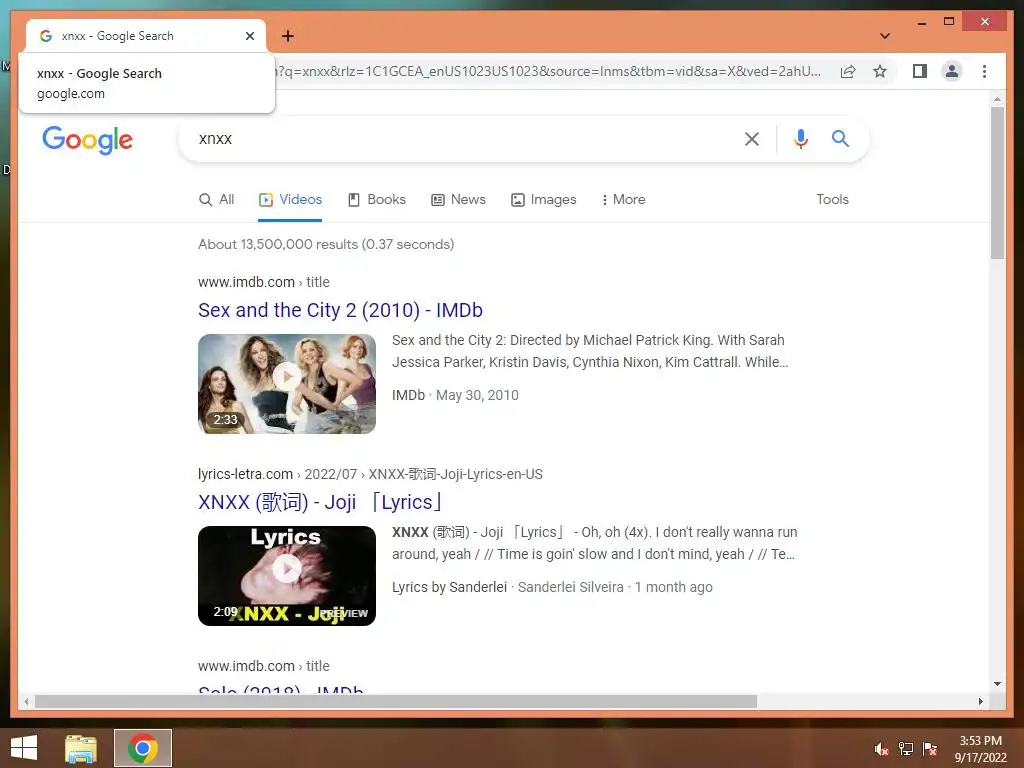Open File Explorer from taskbar
1024x768 pixels.
[81, 748]
